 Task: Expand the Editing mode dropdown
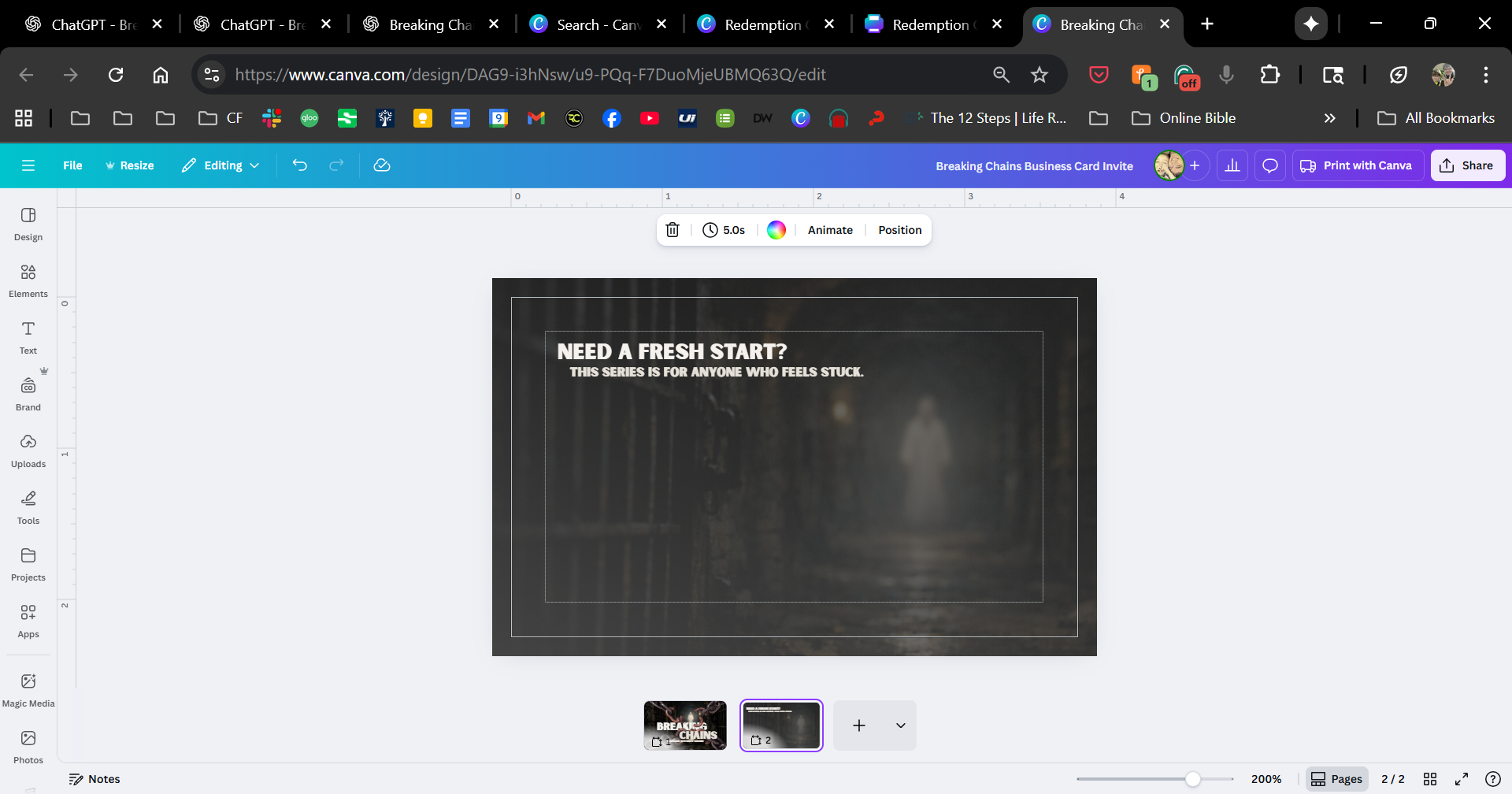tap(221, 165)
